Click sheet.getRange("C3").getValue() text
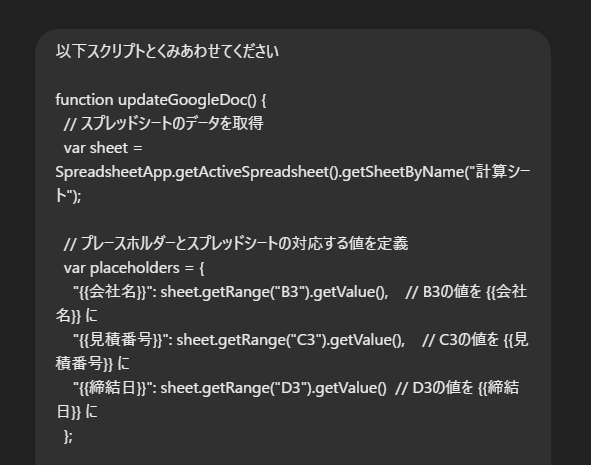Viewport: 591px width, 465px height. point(290,340)
